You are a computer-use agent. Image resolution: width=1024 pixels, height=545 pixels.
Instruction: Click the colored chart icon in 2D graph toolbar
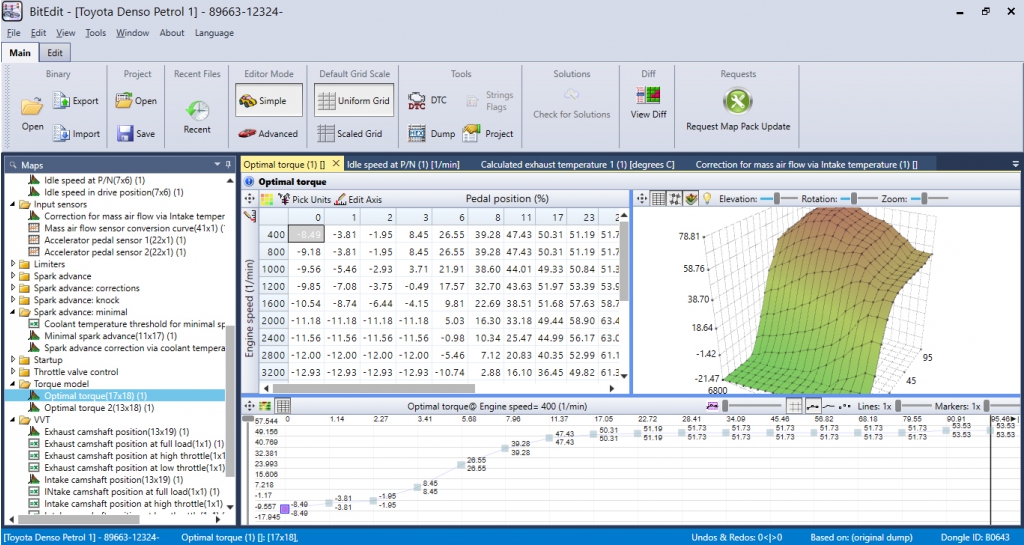pos(265,406)
